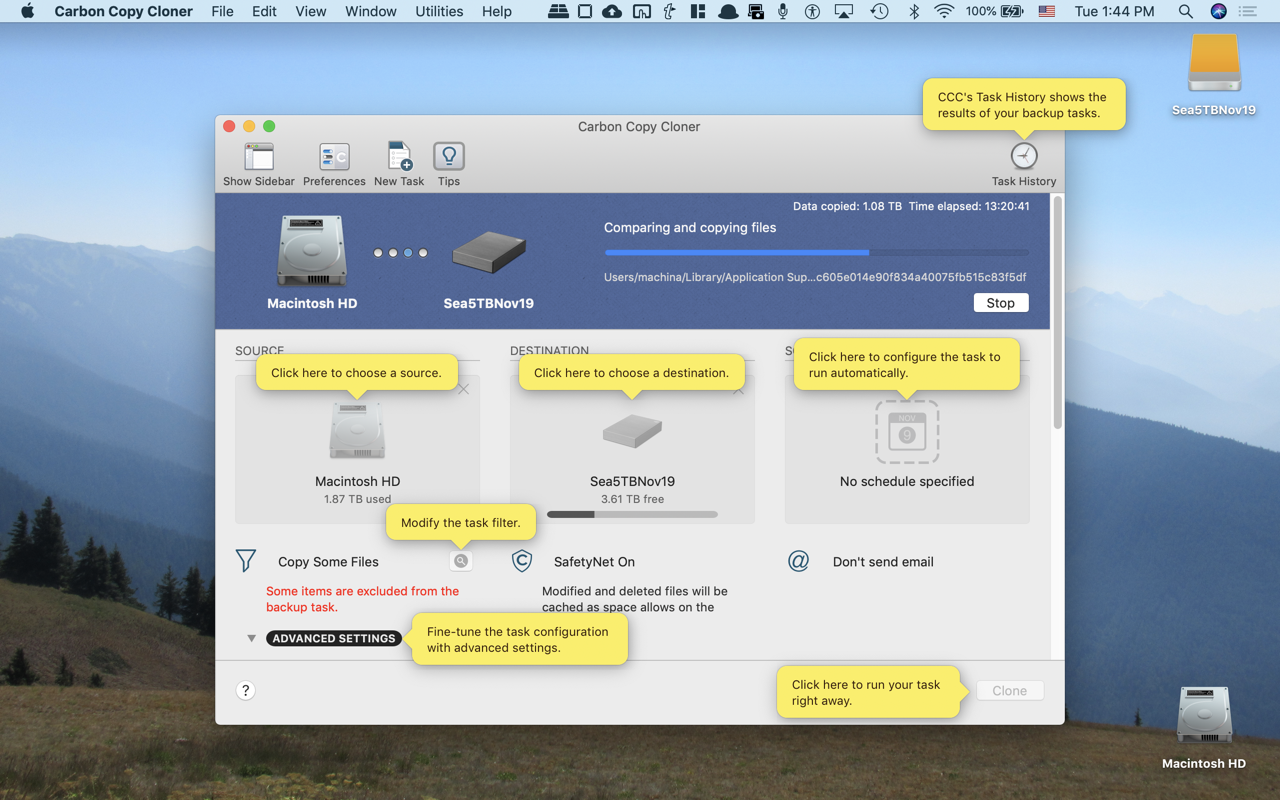
Task: Click the AirPlay display menu icon
Action: pyautogui.click(x=845, y=11)
